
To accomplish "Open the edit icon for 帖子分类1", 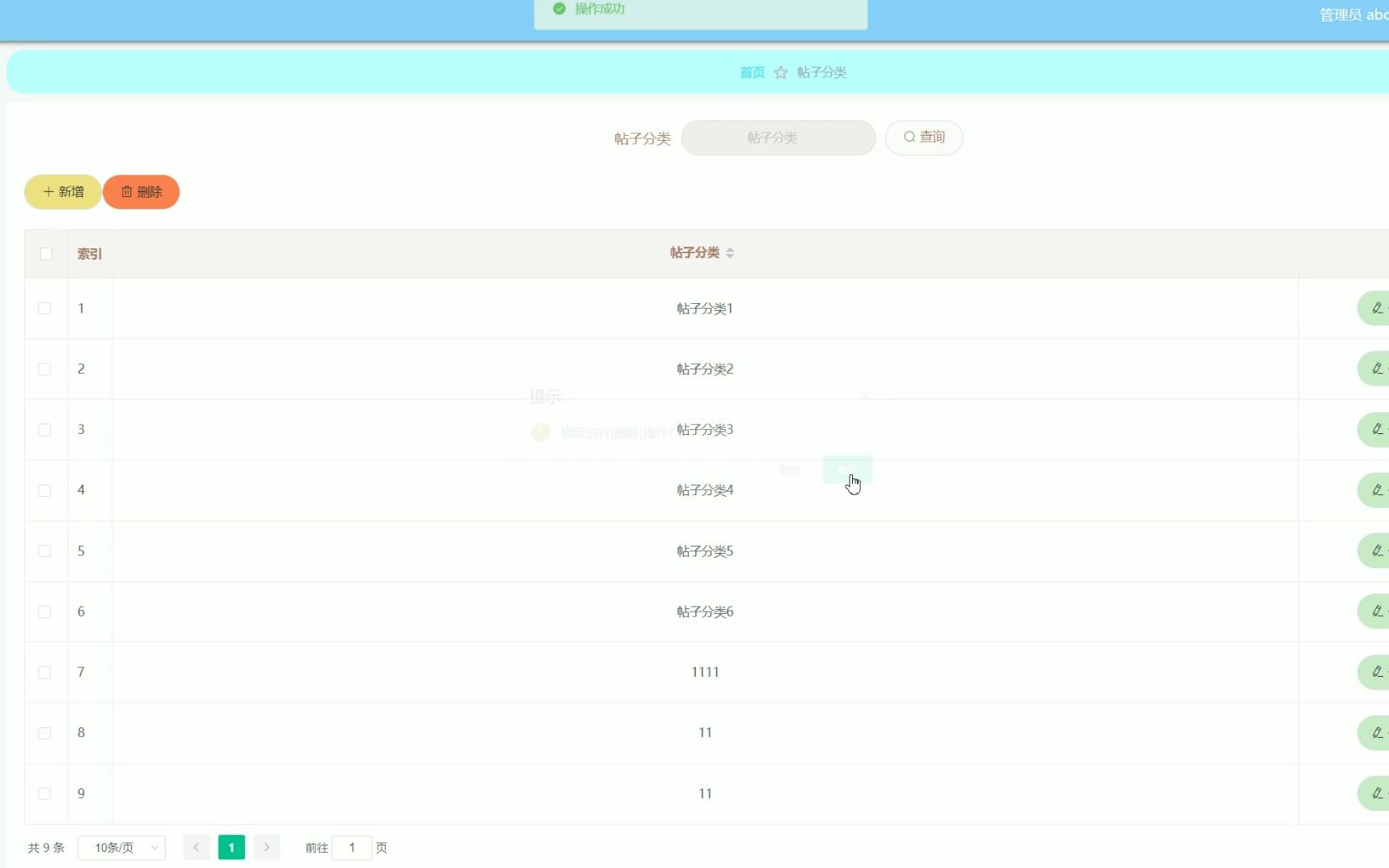I will (1376, 308).
